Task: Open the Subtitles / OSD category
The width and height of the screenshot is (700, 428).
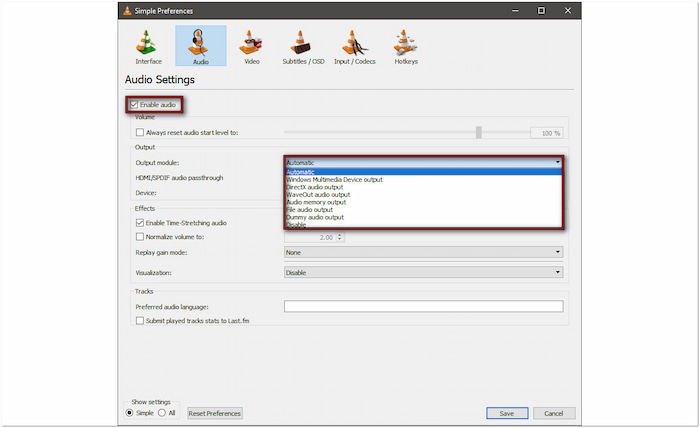Action: [x=303, y=46]
